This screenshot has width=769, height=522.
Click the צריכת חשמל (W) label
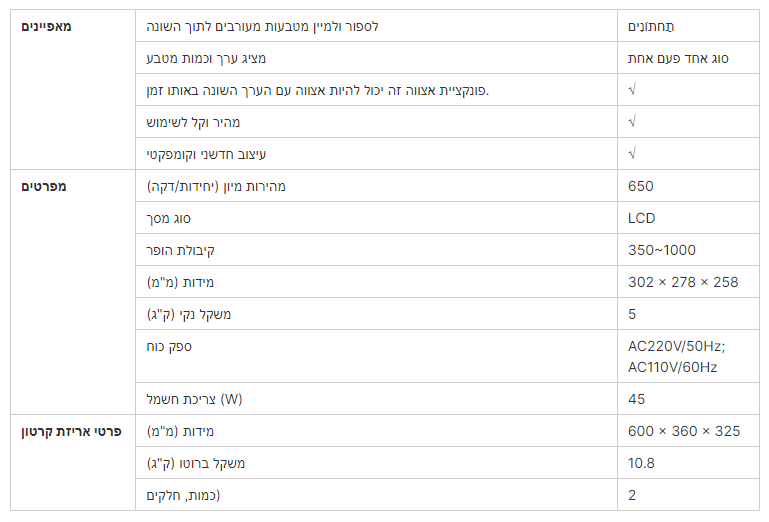[x=194, y=399]
